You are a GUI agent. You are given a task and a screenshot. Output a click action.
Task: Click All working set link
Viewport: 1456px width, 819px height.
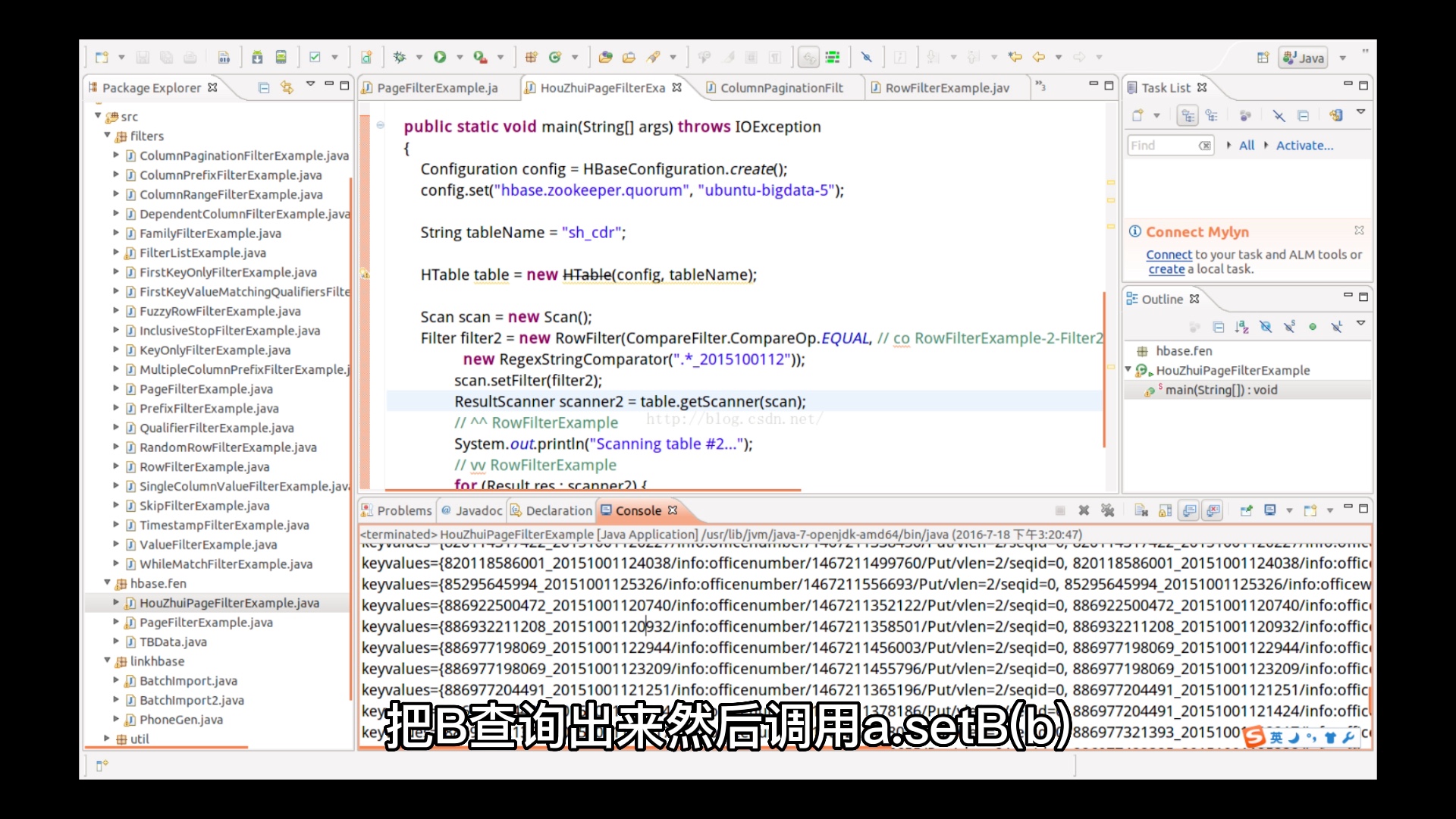click(x=1247, y=145)
